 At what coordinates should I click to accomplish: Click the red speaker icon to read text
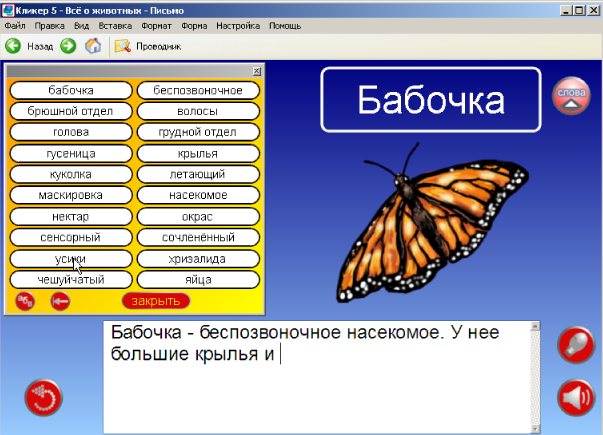coord(575,398)
